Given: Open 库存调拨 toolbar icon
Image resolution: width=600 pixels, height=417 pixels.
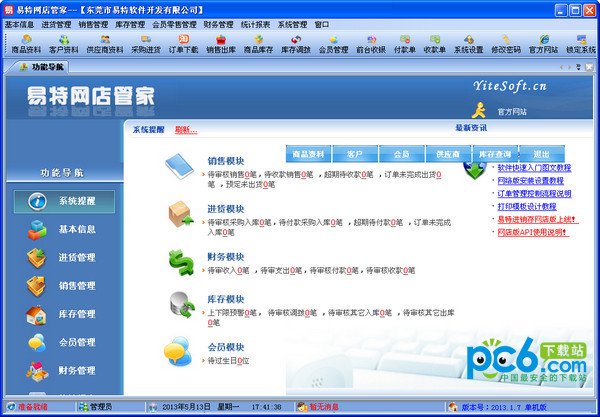Looking at the screenshot, I should pos(296,44).
